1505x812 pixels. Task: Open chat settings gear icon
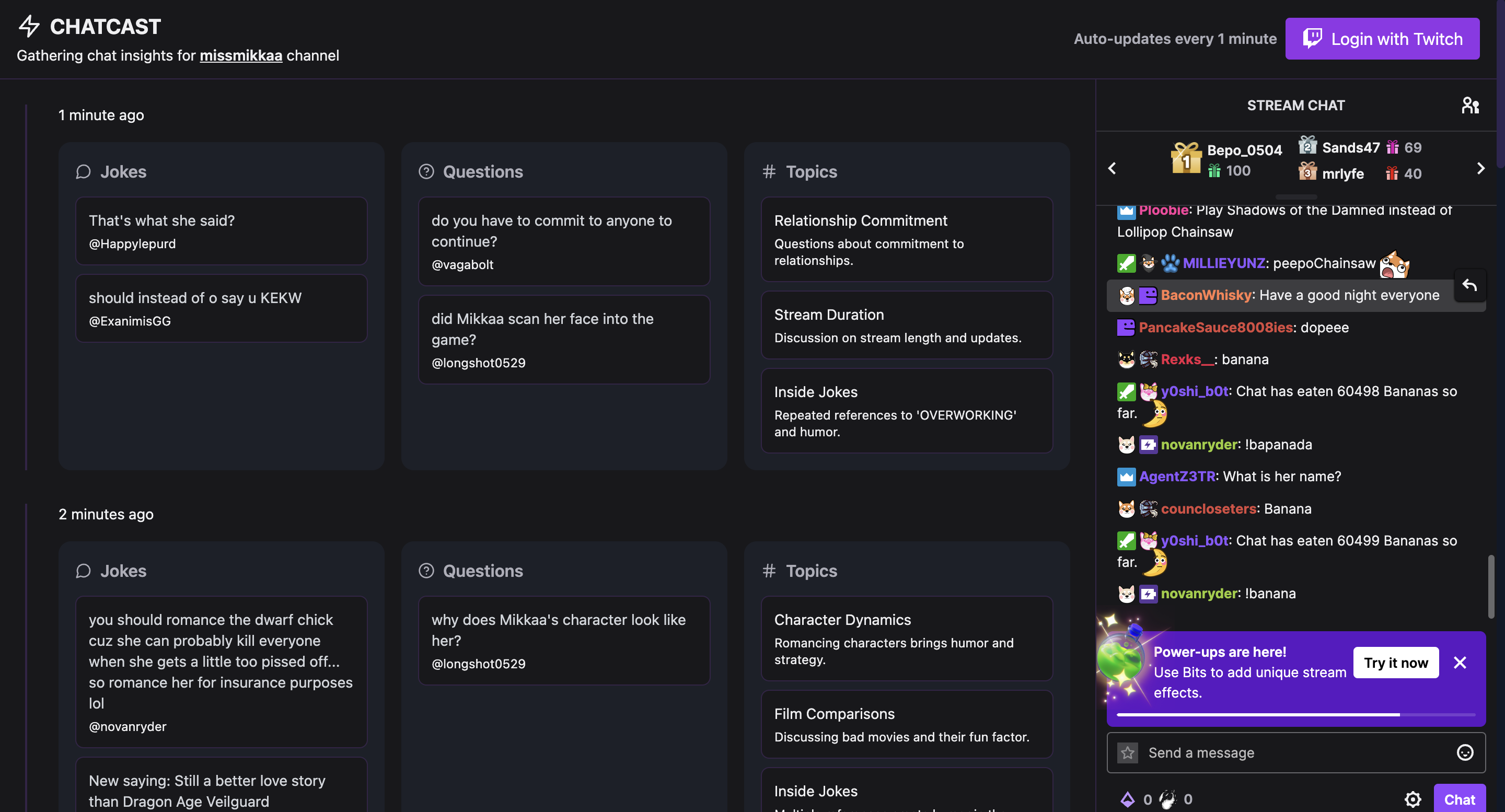click(1413, 799)
